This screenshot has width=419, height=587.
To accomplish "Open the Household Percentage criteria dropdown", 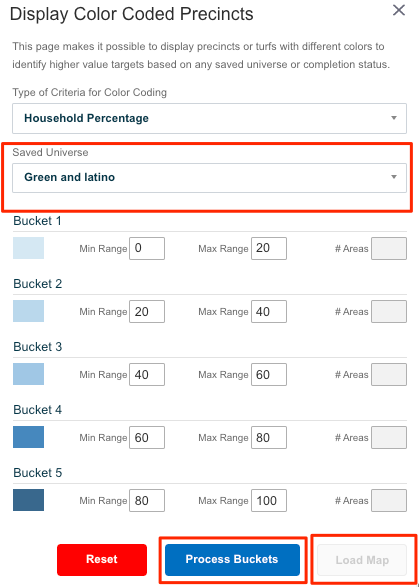I will click(x=209, y=118).
